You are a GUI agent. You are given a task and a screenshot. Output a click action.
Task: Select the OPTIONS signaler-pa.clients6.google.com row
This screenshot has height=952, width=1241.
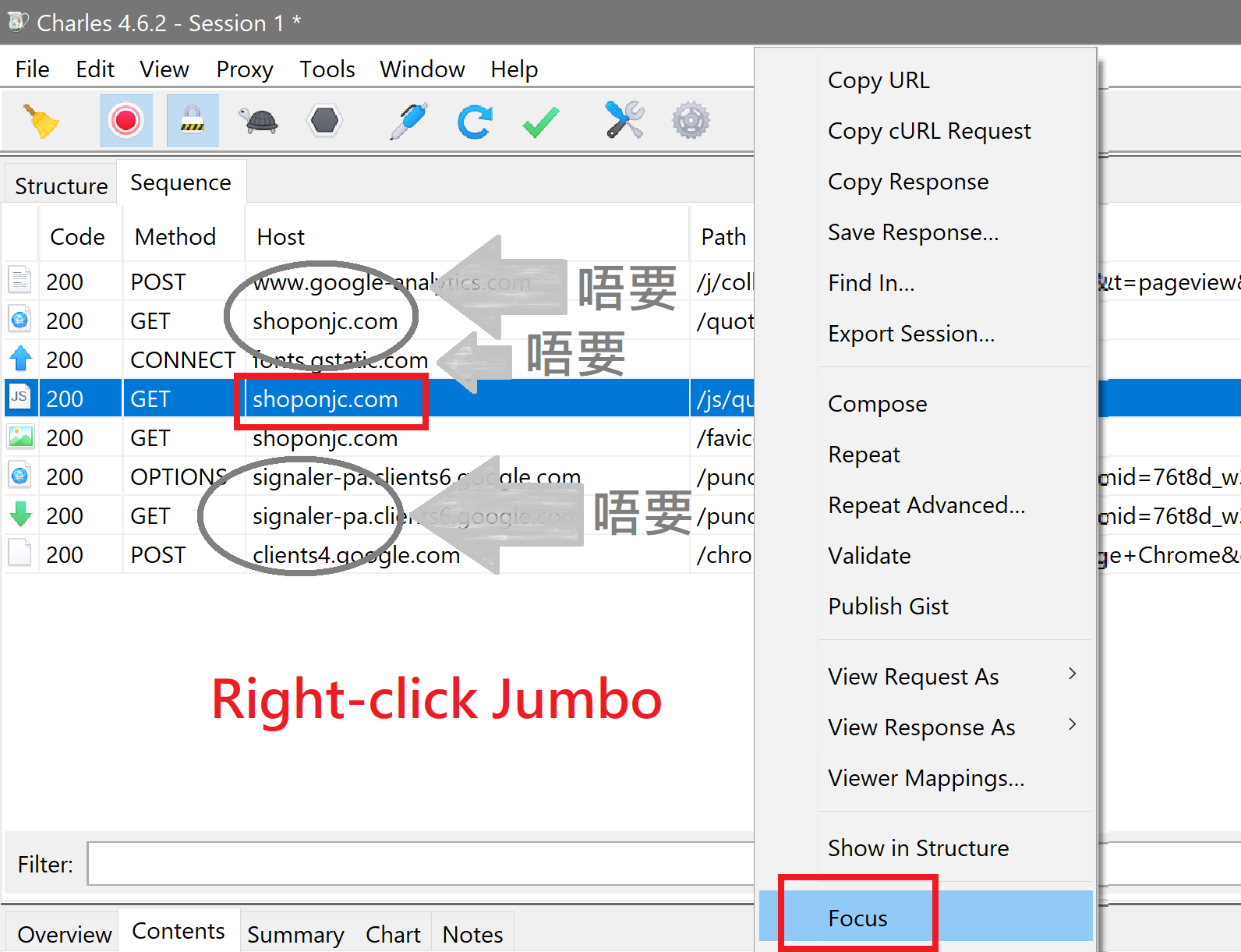click(x=379, y=476)
